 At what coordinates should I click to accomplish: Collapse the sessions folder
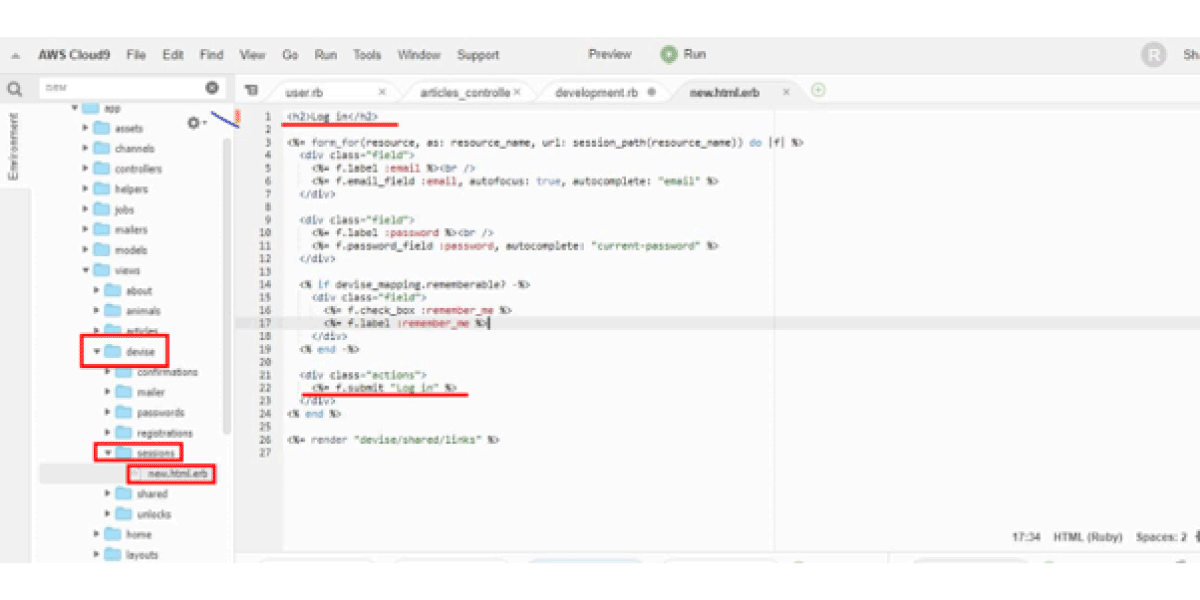[108, 453]
